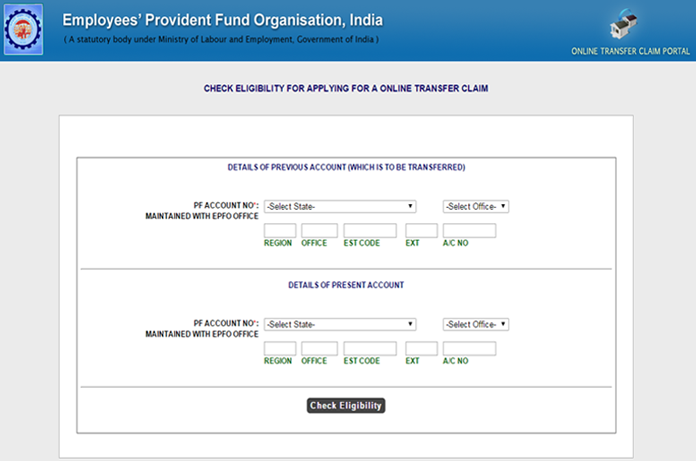Focus previous account REGION field

tap(280, 231)
